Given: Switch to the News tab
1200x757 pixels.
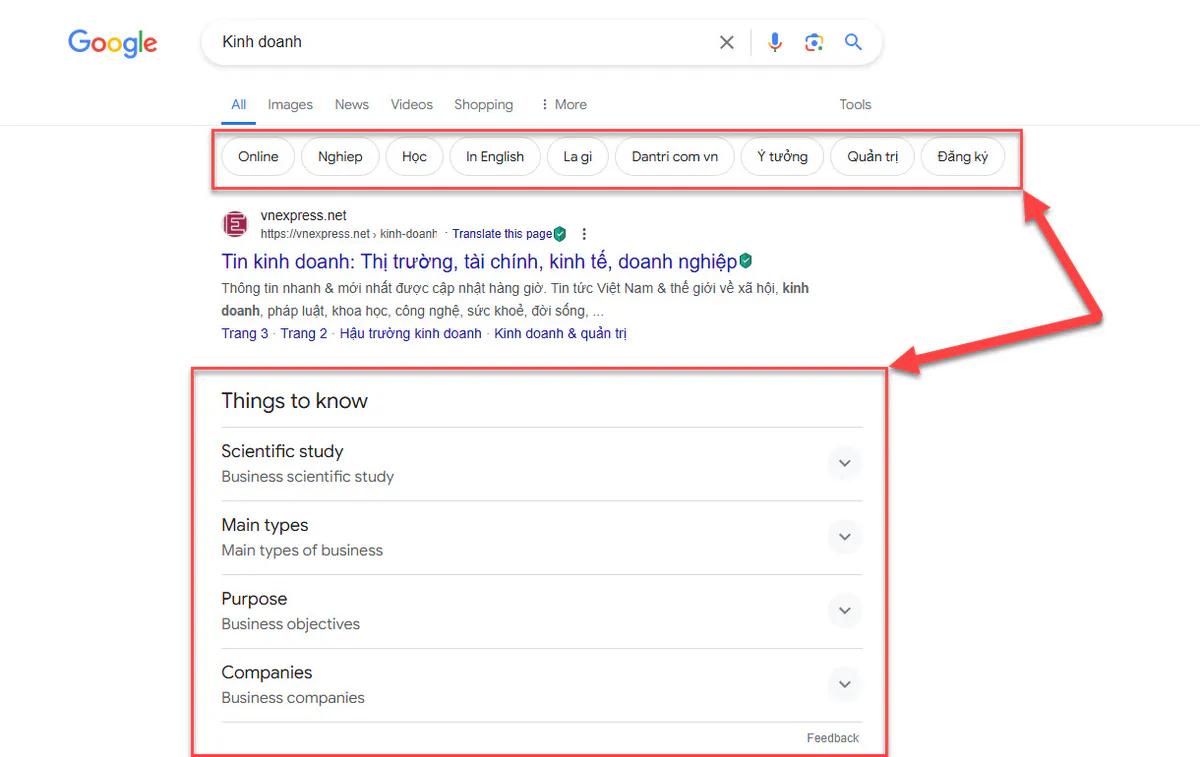Looking at the screenshot, I should pyautogui.click(x=352, y=104).
